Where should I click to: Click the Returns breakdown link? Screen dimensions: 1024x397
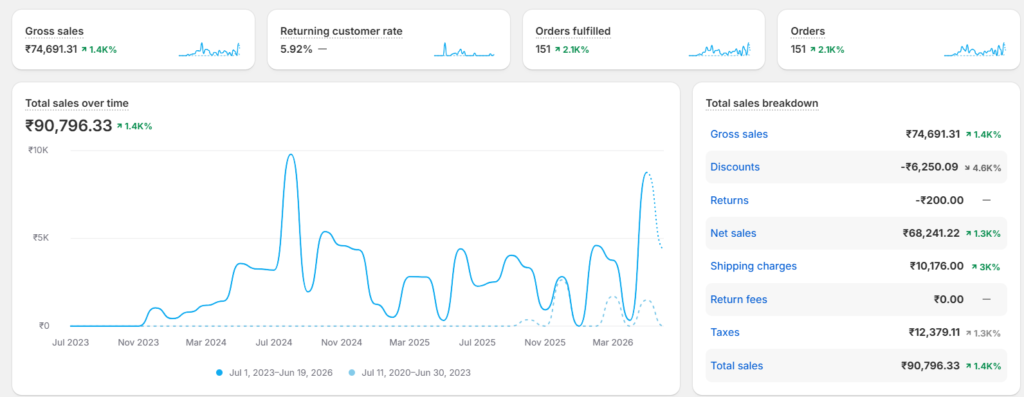729,200
